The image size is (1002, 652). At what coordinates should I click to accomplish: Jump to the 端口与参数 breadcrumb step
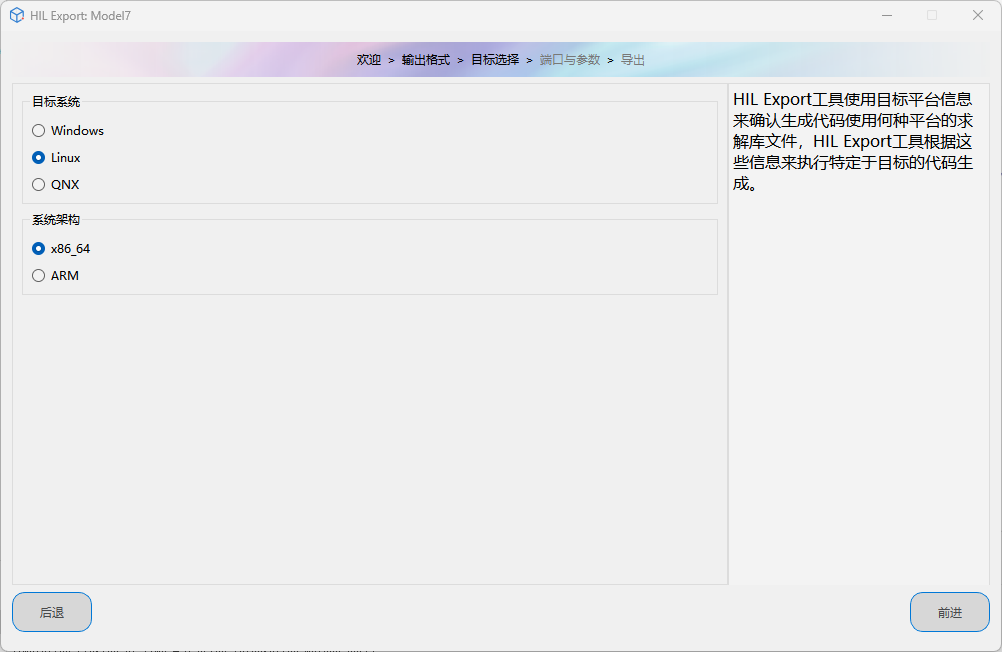pyautogui.click(x=570, y=59)
